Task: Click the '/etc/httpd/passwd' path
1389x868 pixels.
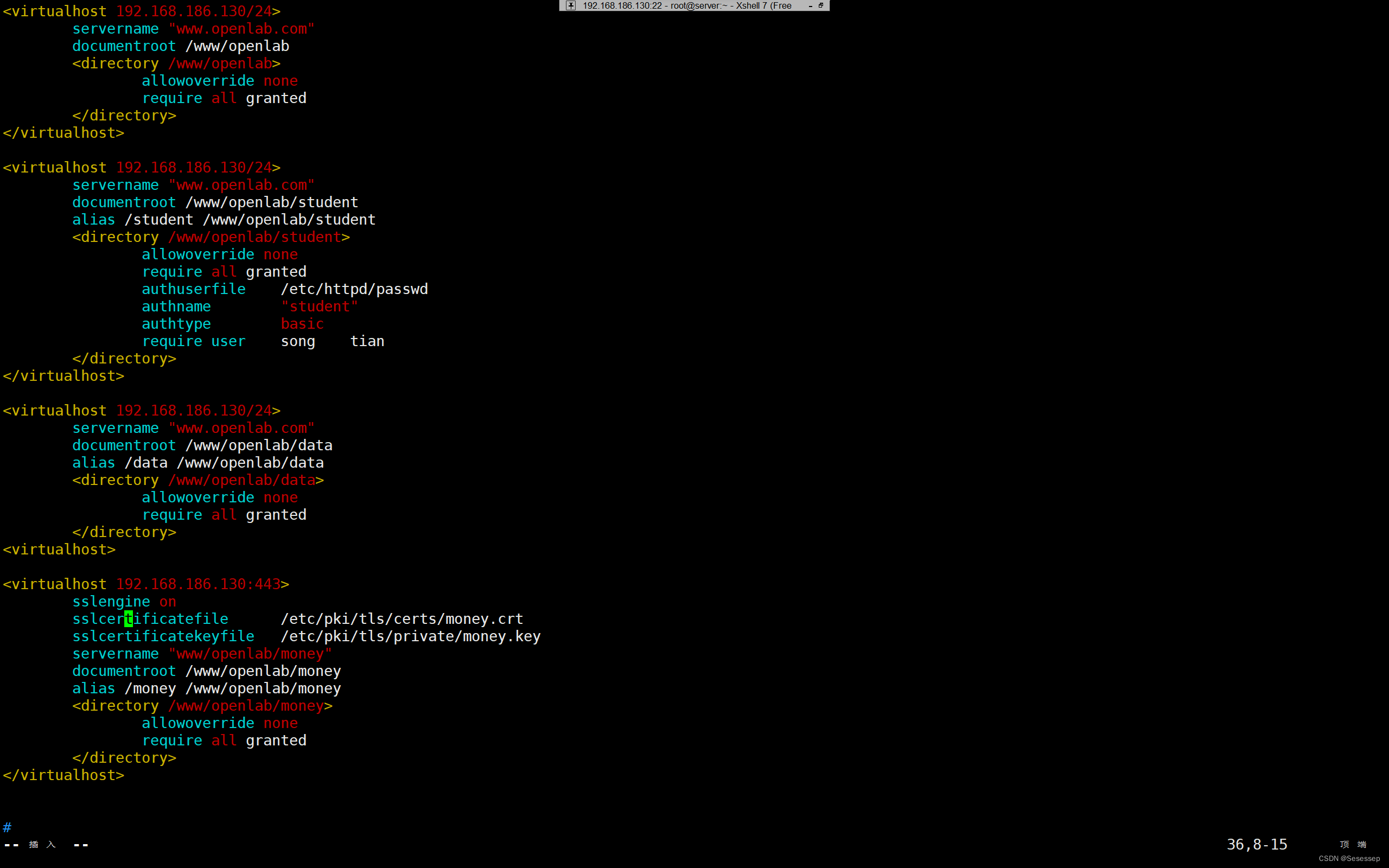Action: [354, 289]
